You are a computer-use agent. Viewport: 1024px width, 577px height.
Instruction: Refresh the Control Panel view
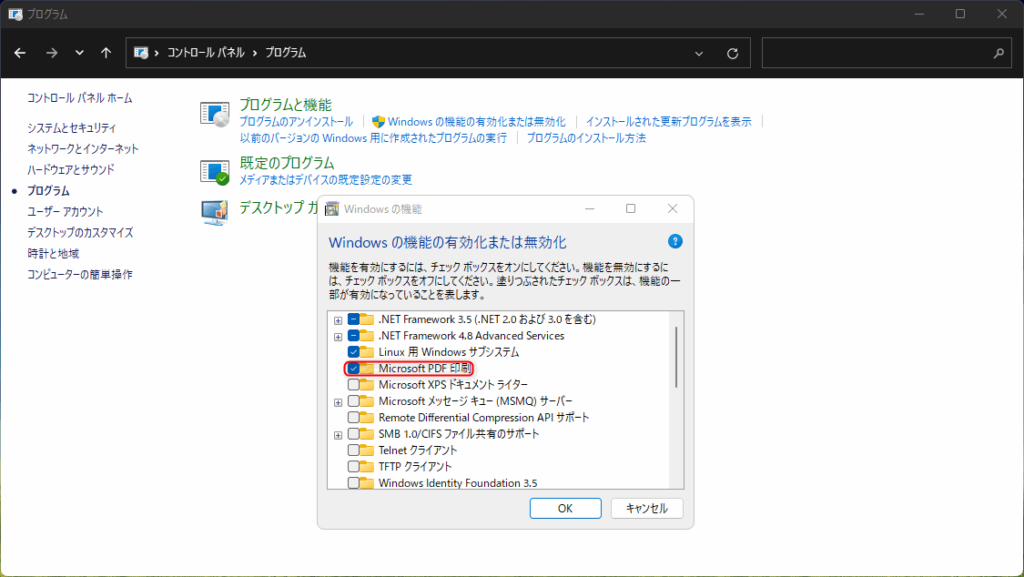click(x=732, y=54)
